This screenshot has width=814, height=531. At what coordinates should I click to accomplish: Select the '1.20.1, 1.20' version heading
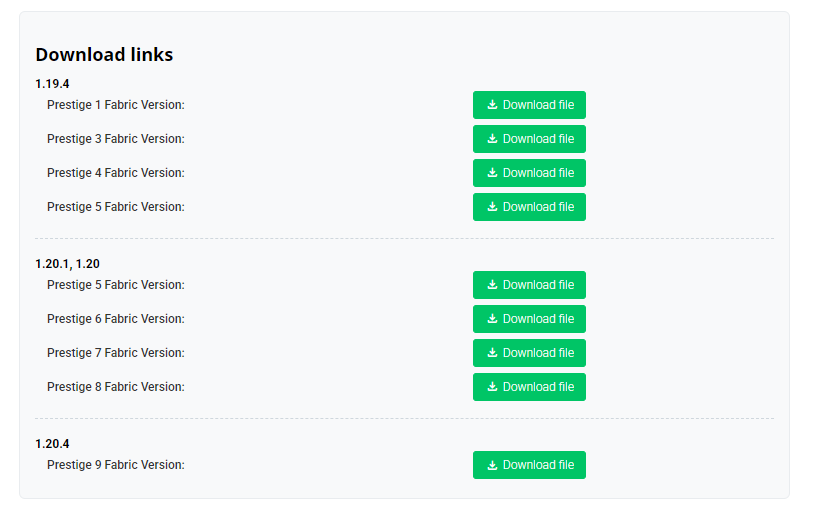(x=67, y=264)
